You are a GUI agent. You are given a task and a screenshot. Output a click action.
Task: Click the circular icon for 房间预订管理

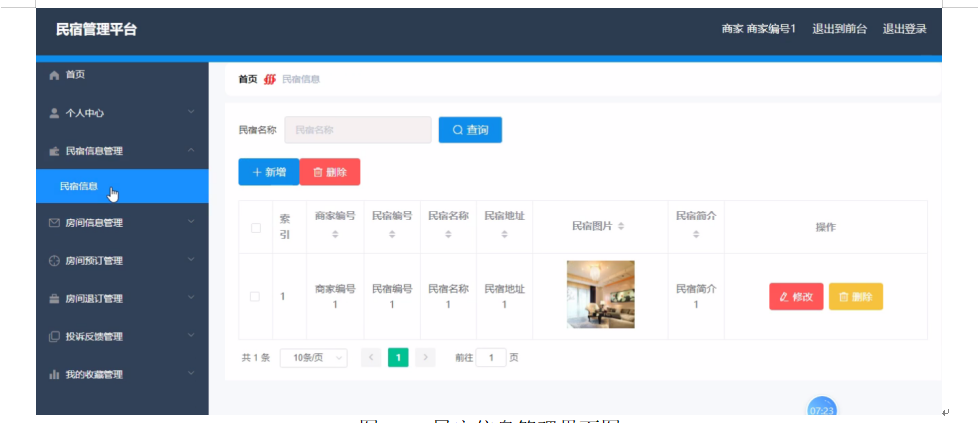click(x=54, y=261)
